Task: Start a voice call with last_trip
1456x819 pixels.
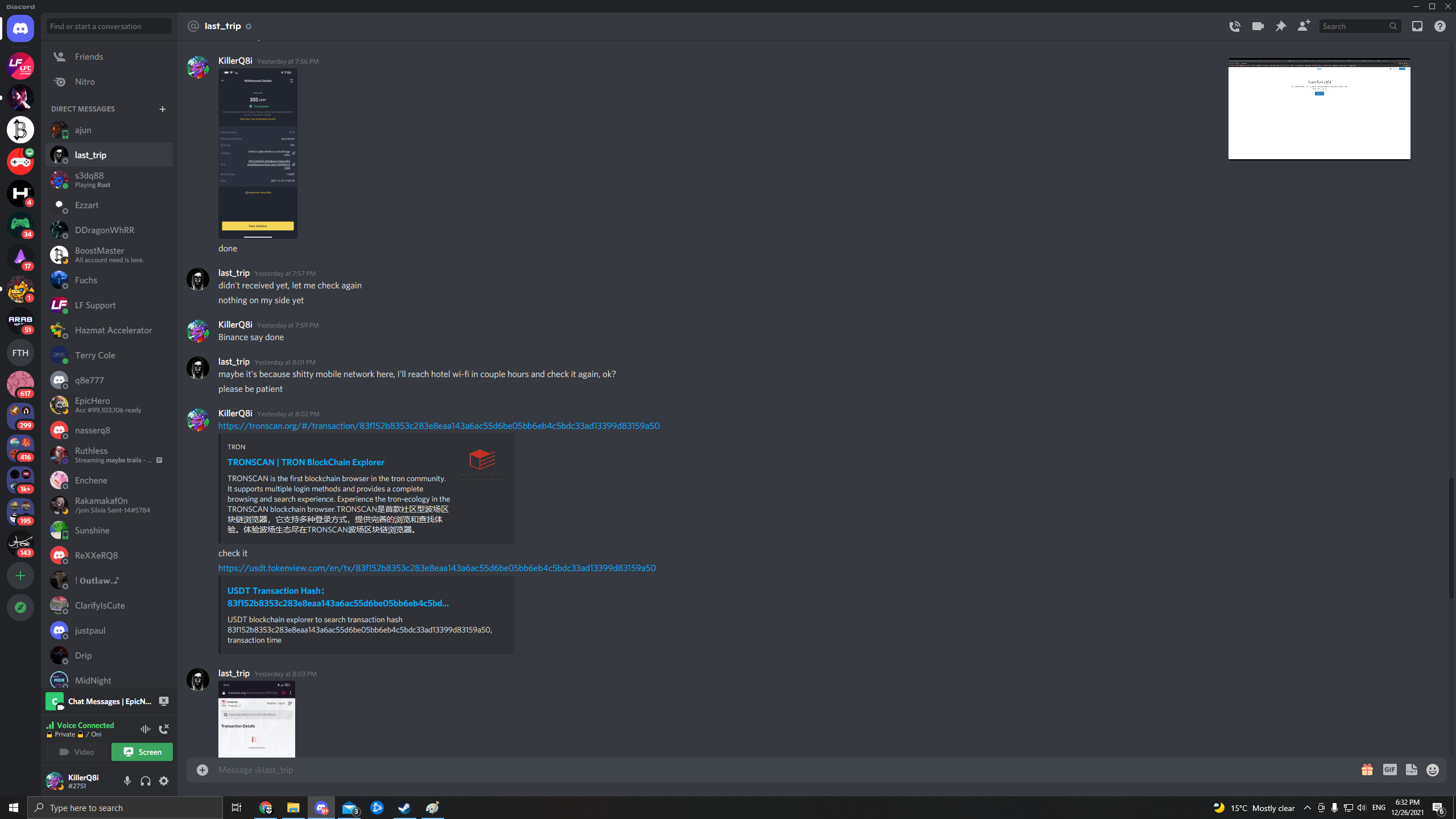Action: (1235, 26)
